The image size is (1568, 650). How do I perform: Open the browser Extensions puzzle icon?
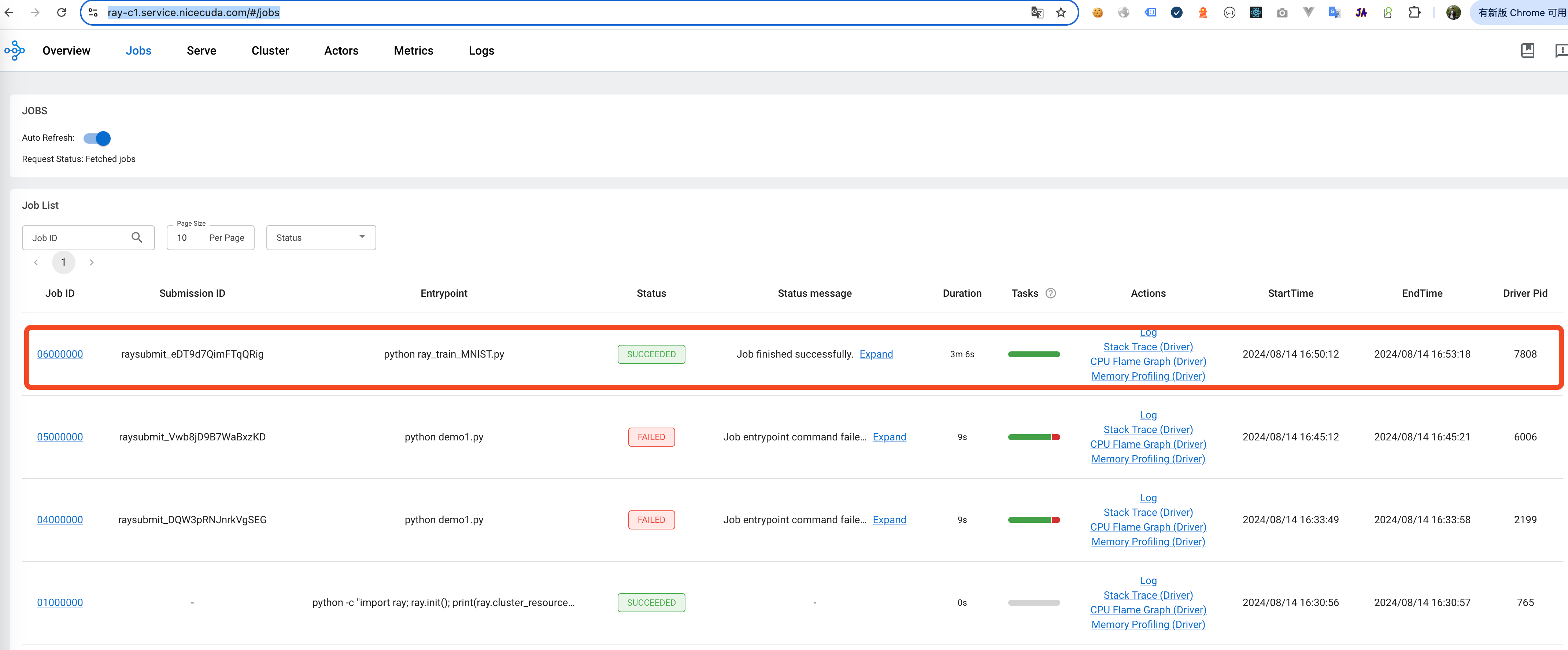click(x=1414, y=12)
